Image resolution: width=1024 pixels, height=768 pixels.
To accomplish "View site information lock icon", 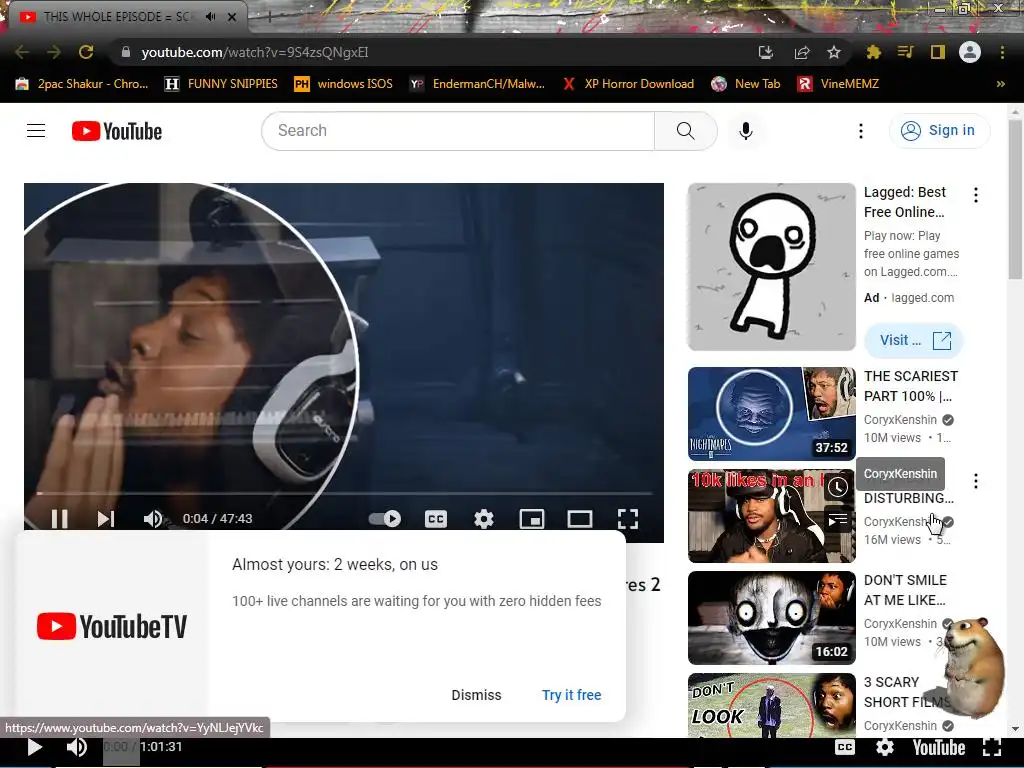I will 126,52.
